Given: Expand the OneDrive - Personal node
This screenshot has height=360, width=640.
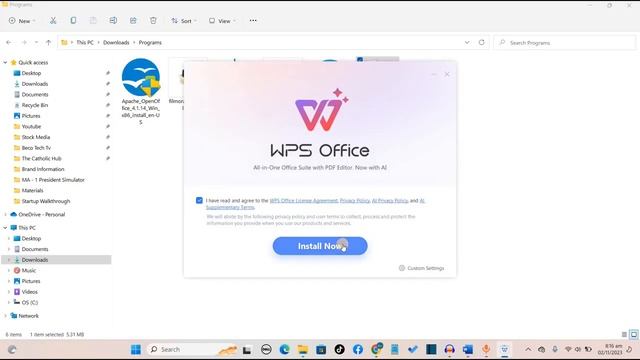Looking at the screenshot, I should 5,214.
